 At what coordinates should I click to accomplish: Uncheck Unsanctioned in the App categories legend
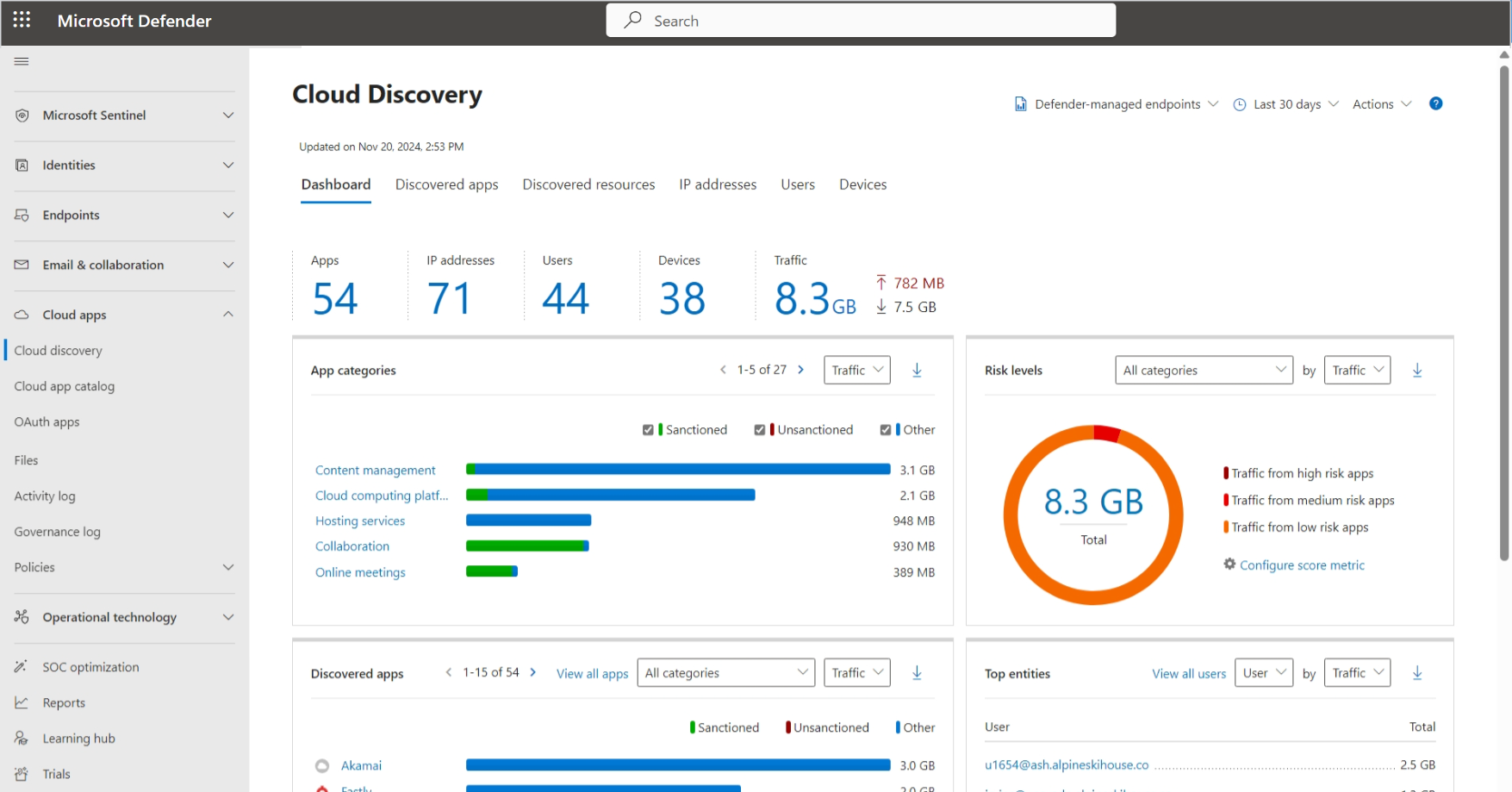761,429
